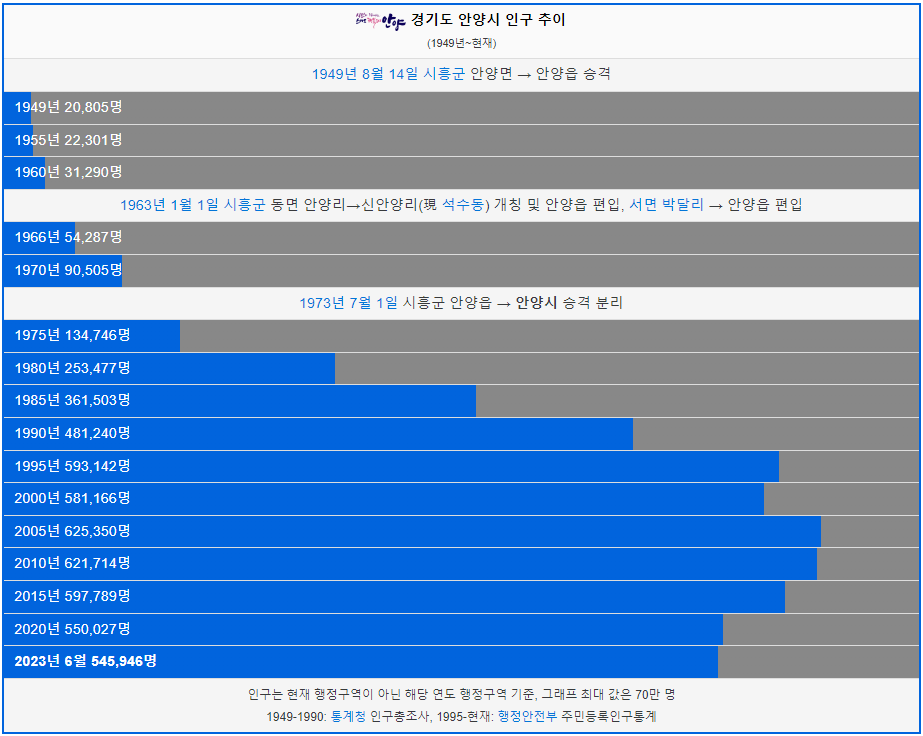Select the 1995년 593,142명 bar label
The width and height of the screenshot is (923, 736).
coord(72,466)
